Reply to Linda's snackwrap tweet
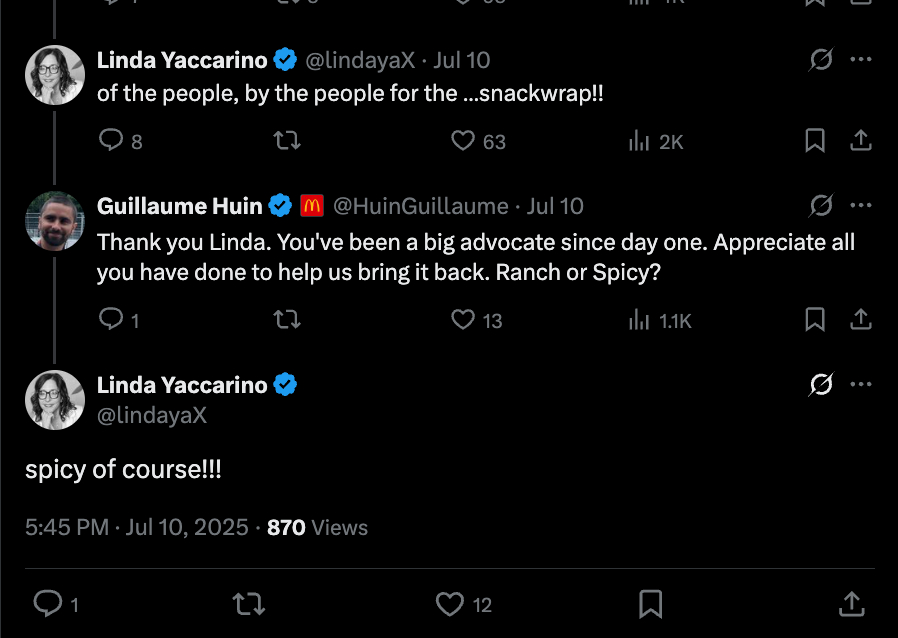The height and width of the screenshot is (638, 898). click(x=111, y=141)
